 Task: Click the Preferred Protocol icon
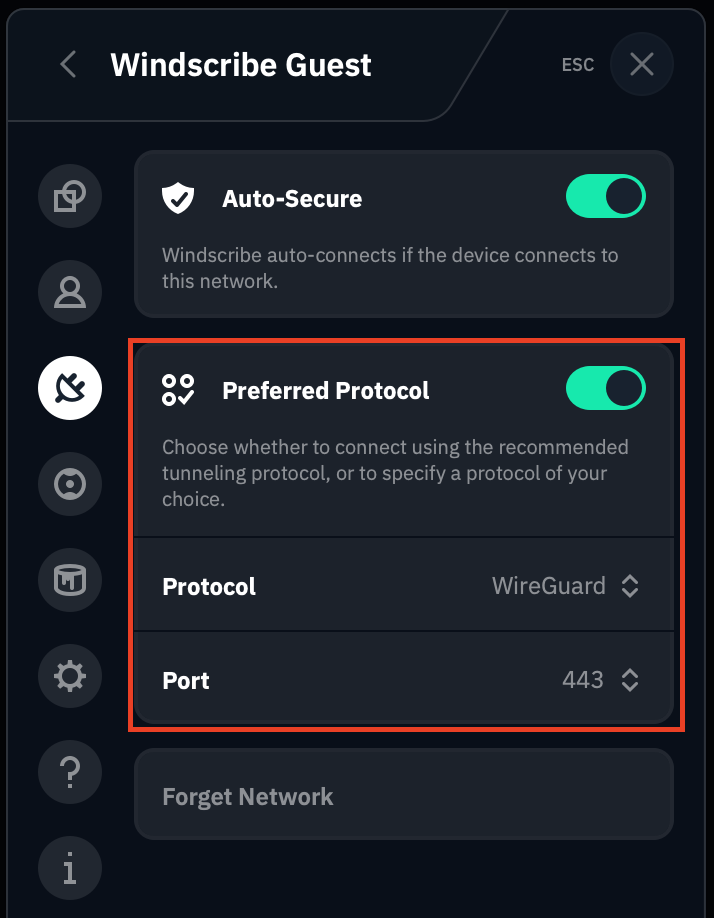tap(178, 390)
